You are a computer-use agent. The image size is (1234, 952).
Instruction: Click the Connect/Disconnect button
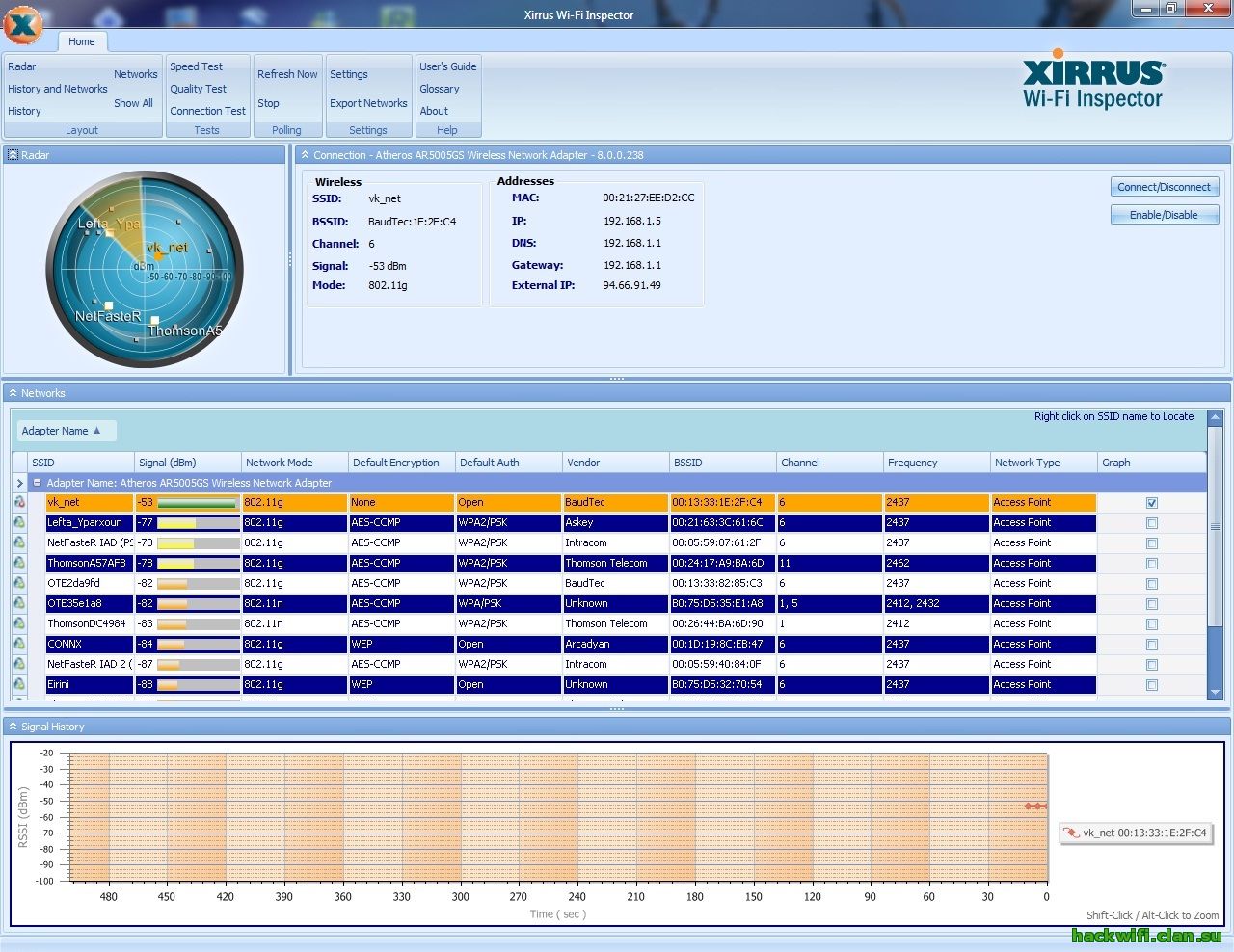1165,187
